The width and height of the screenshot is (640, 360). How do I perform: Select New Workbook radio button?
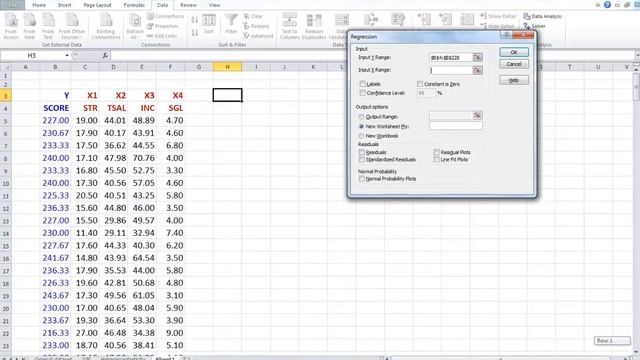(362, 136)
